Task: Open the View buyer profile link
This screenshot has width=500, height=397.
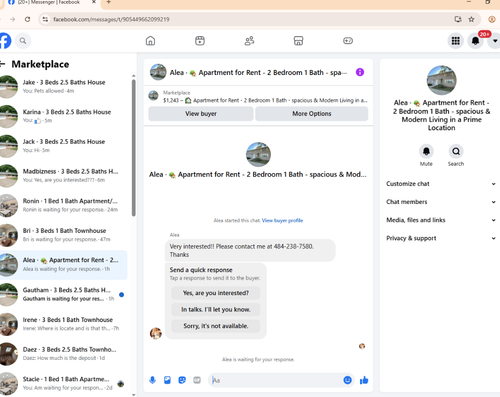Action: (x=282, y=220)
